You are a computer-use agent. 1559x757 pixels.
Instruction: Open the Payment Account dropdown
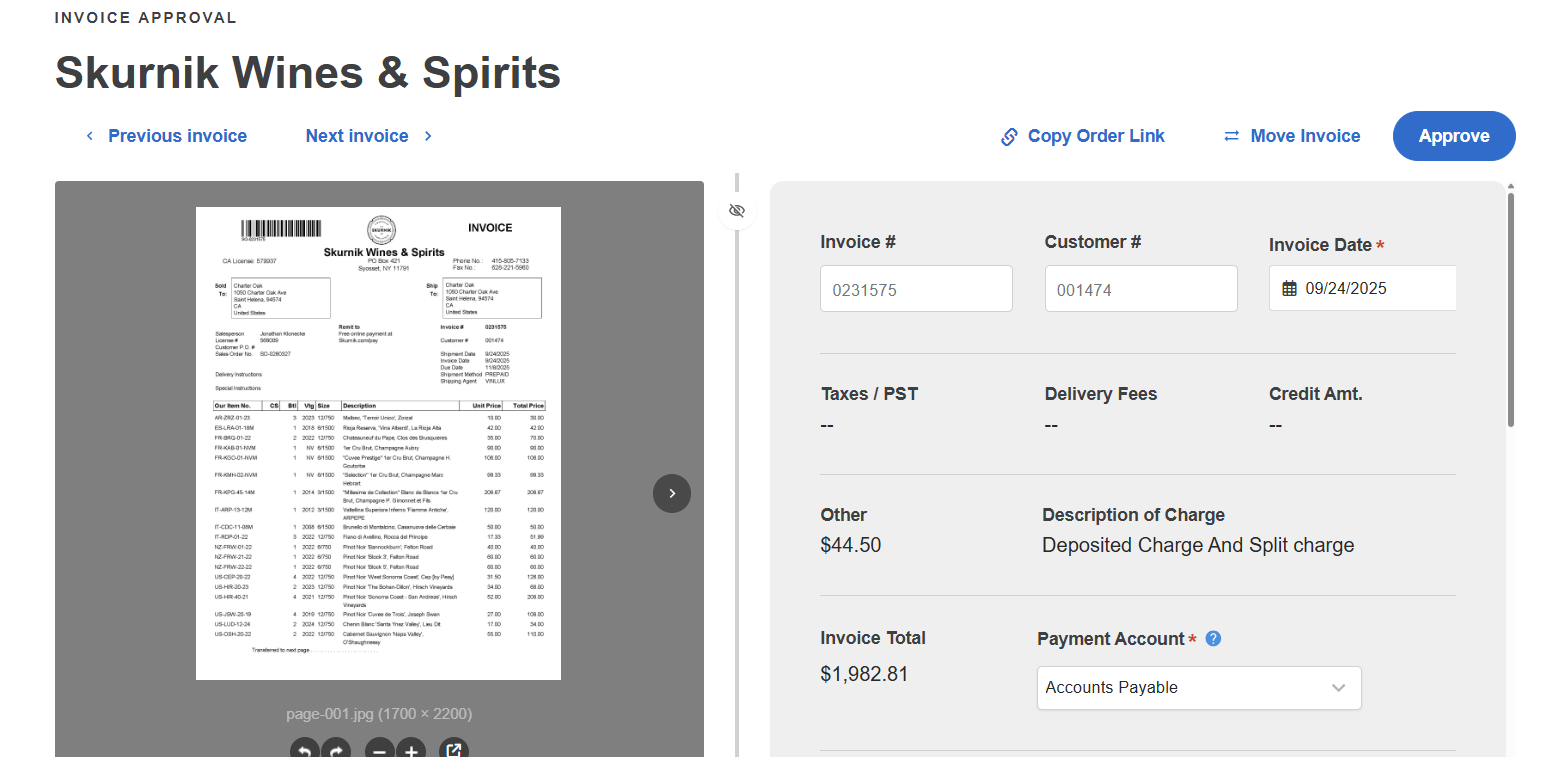(1199, 688)
